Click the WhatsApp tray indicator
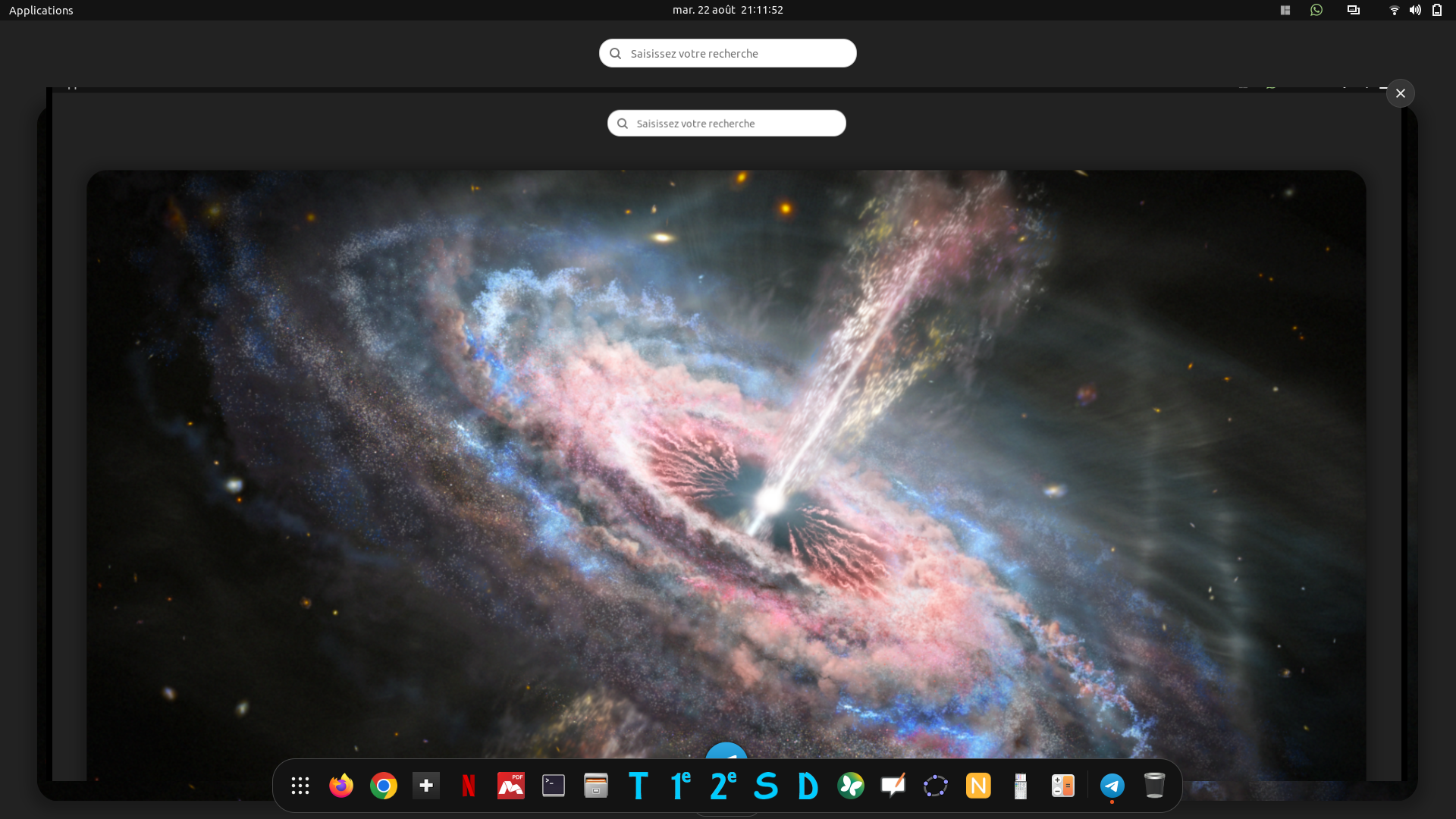 coord(1316,10)
